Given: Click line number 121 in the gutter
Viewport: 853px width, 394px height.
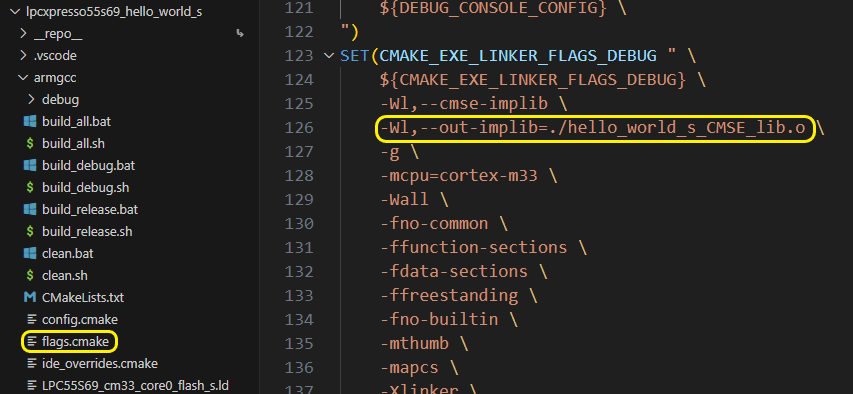Looking at the screenshot, I should coord(299,8).
